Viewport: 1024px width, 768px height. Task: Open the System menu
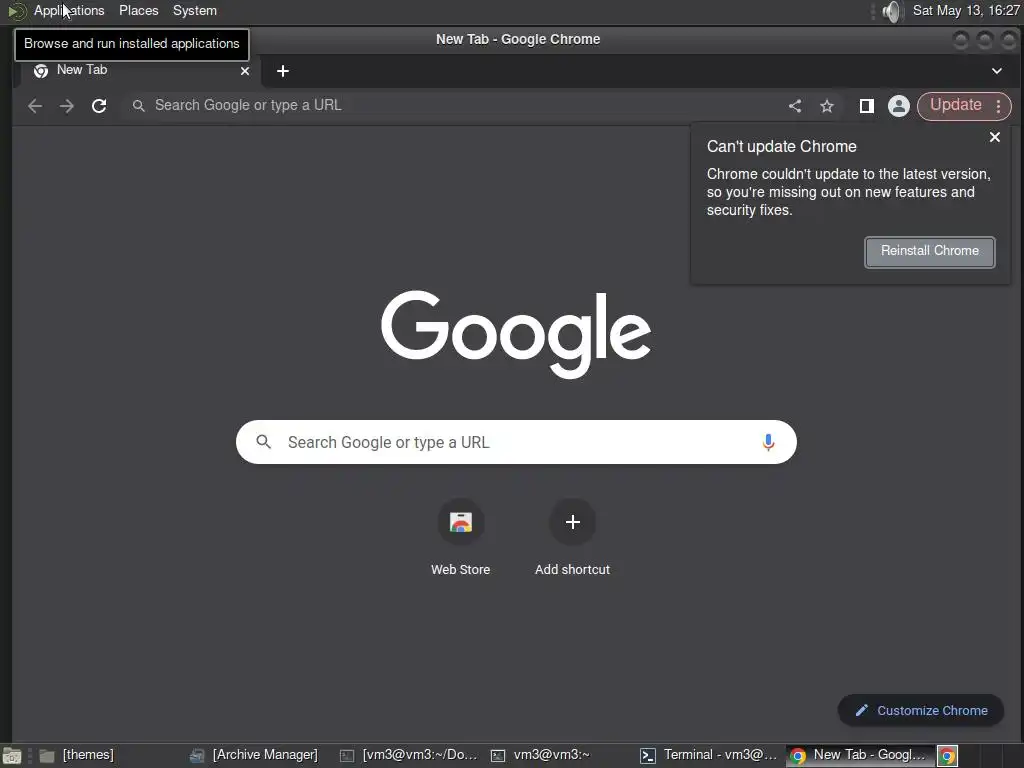pyautogui.click(x=195, y=10)
